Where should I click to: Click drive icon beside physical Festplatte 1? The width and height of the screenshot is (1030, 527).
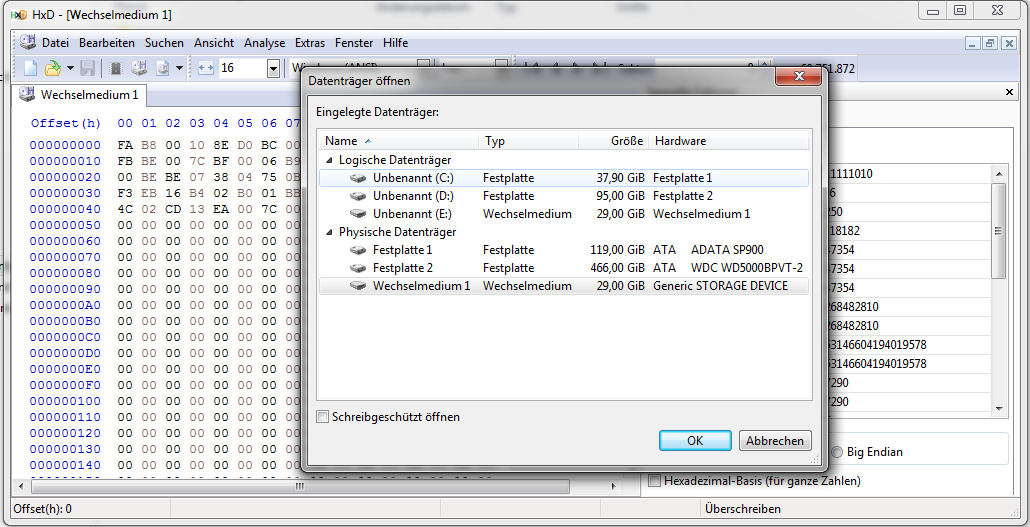pyautogui.click(x=358, y=250)
